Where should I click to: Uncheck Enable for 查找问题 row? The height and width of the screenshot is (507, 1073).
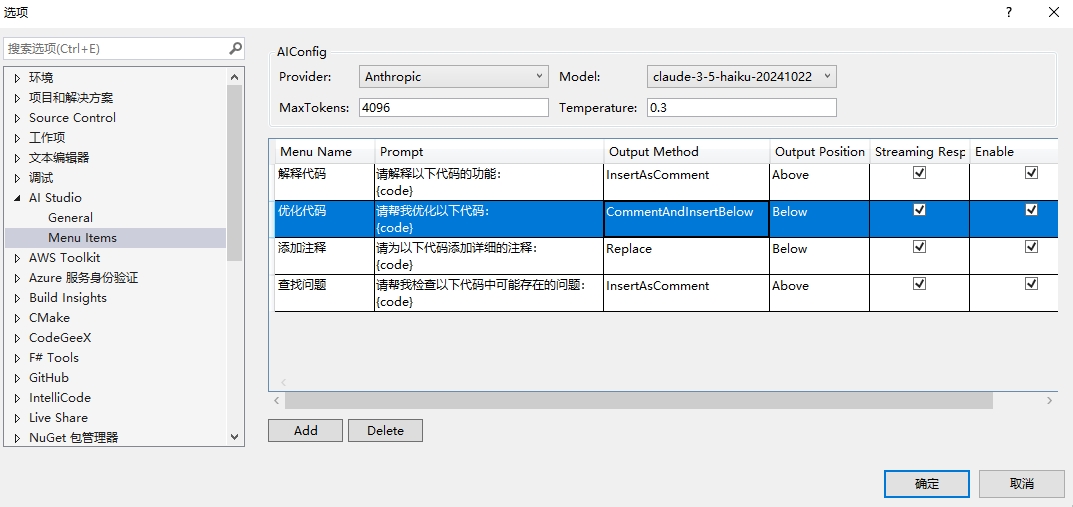1031,284
